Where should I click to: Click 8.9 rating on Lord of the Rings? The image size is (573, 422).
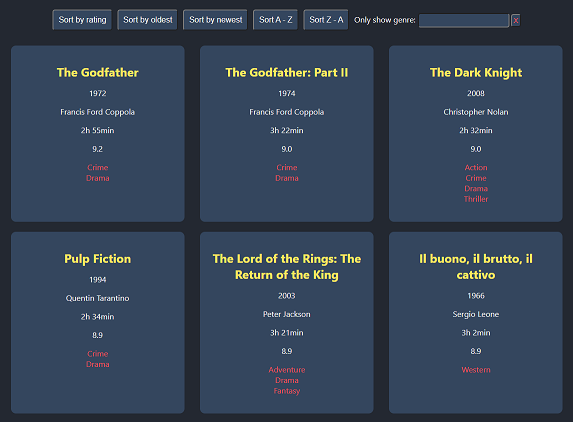[286, 351]
